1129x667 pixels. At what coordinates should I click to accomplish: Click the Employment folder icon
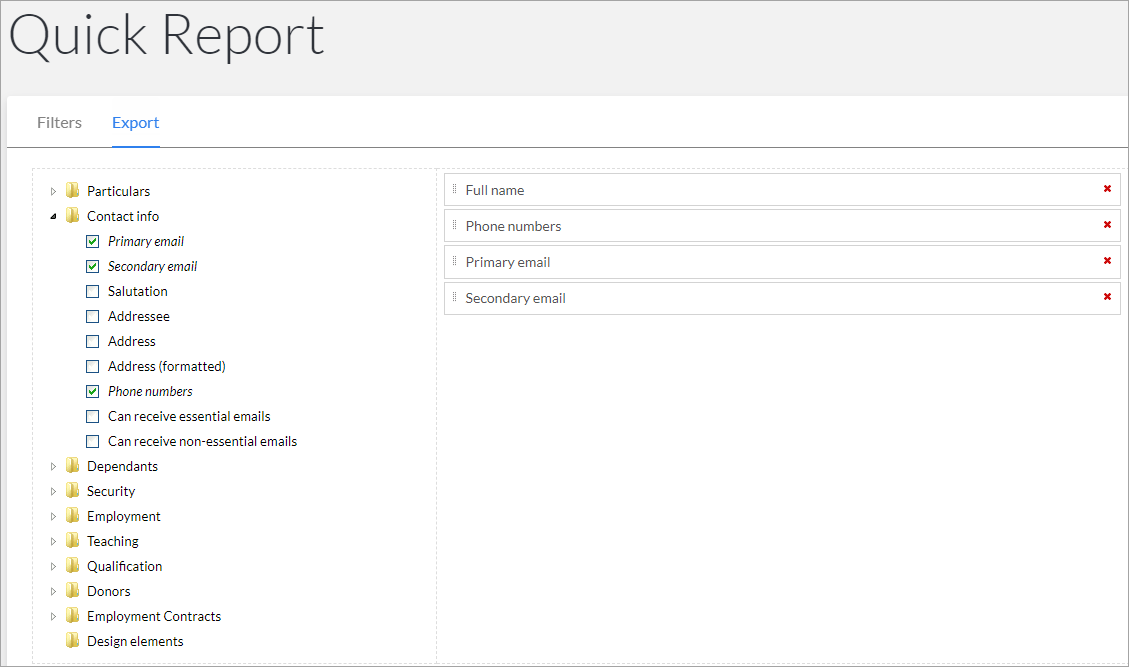pos(72,516)
